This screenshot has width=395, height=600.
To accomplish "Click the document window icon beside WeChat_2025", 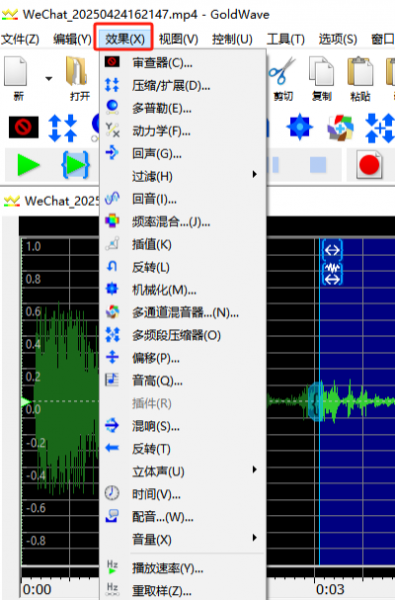I will 12,201.
